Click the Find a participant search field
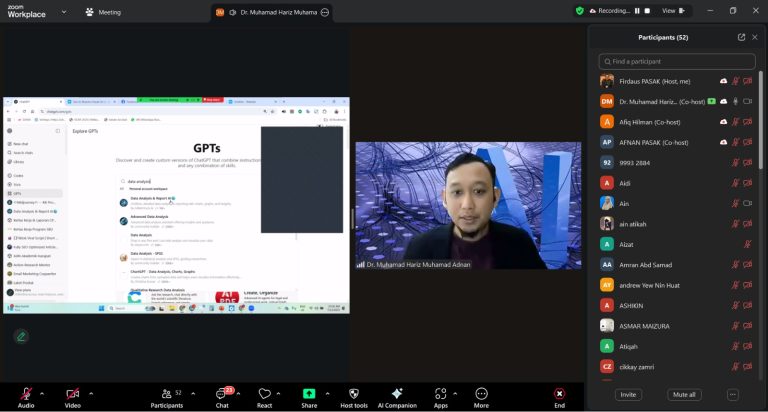 (677, 61)
